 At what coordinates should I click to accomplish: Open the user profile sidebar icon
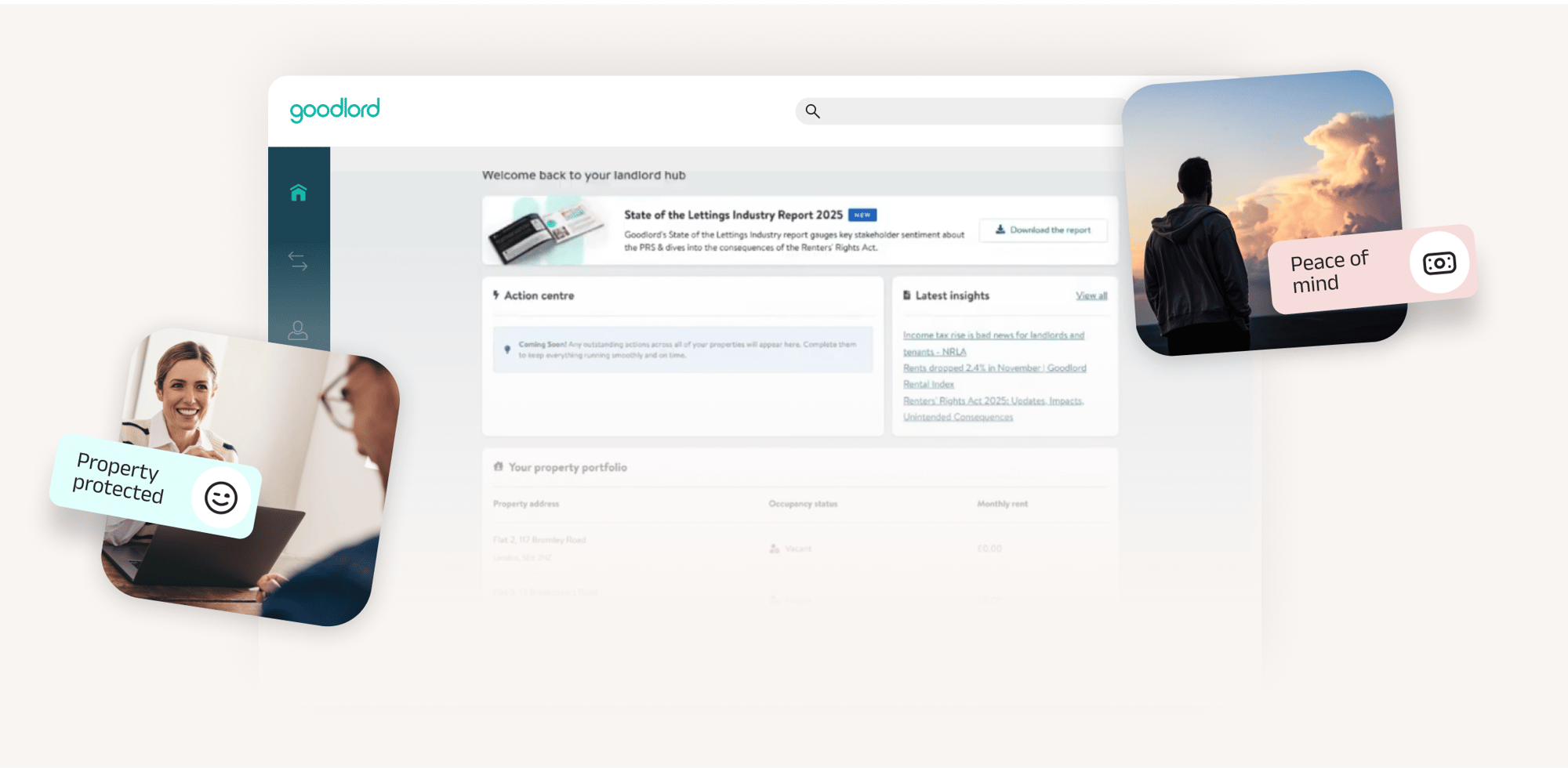click(298, 330)
